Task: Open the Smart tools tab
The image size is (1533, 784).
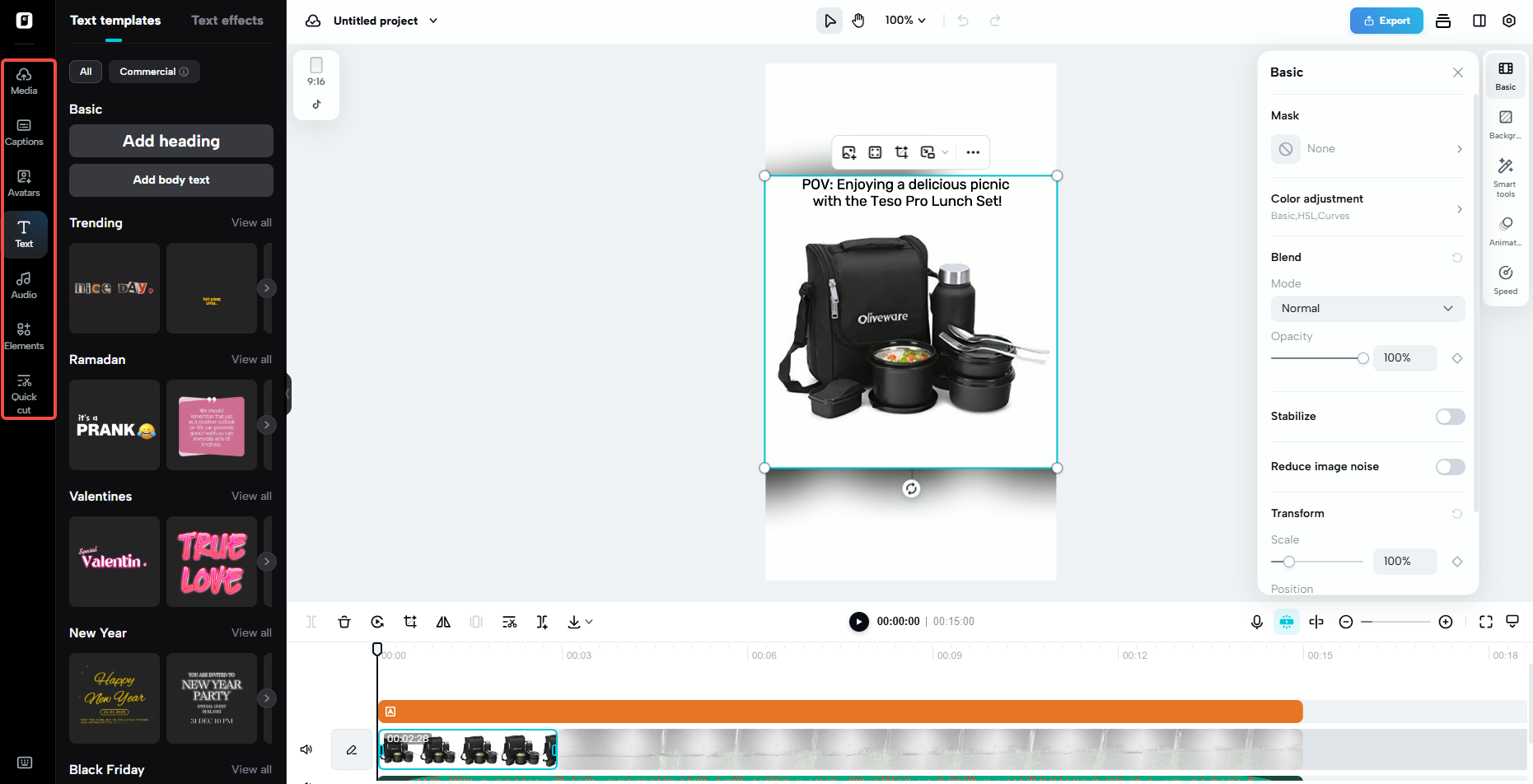Action: tap(1505, 177)
